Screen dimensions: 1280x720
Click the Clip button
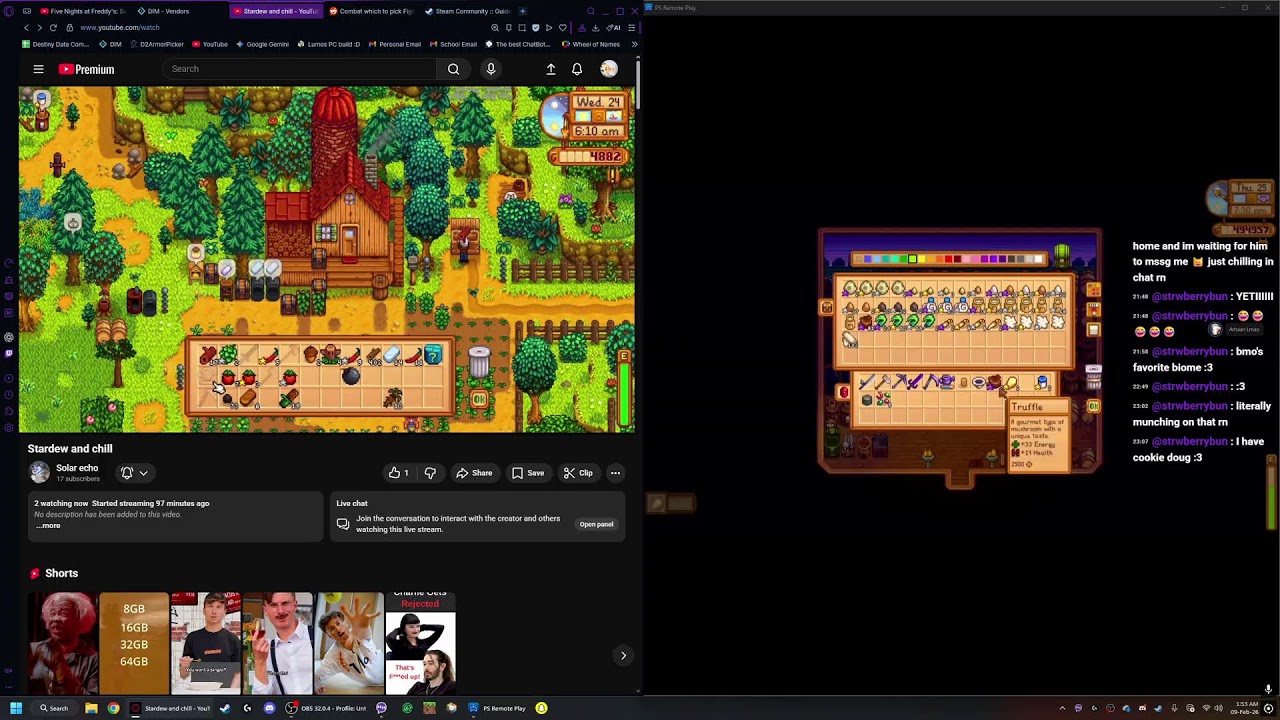click(x=578, y=473)
